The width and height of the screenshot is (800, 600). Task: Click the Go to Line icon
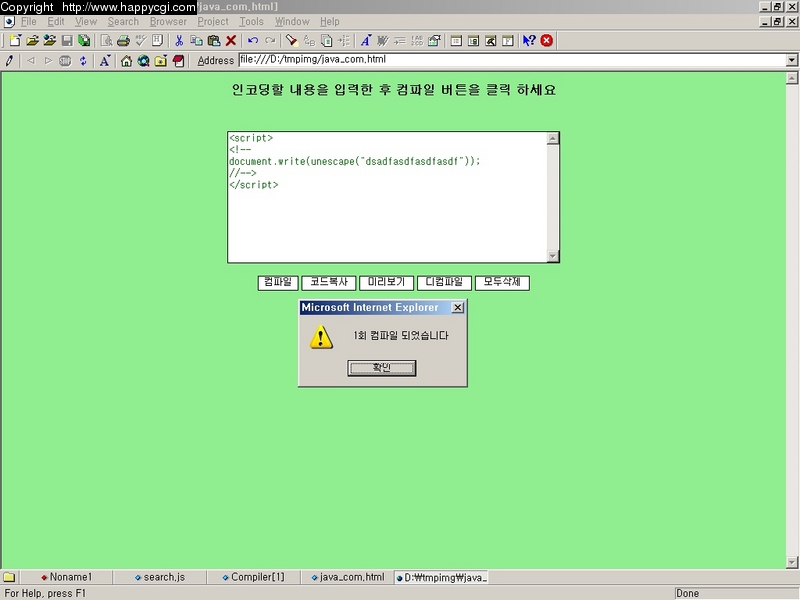tap(344, 41)
